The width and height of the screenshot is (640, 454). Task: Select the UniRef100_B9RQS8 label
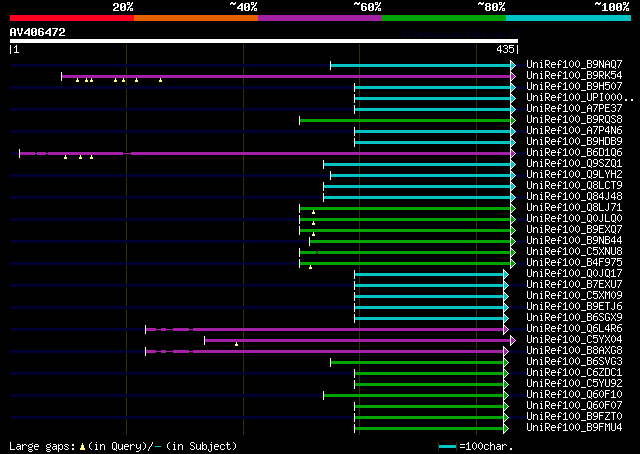(574, 120)
